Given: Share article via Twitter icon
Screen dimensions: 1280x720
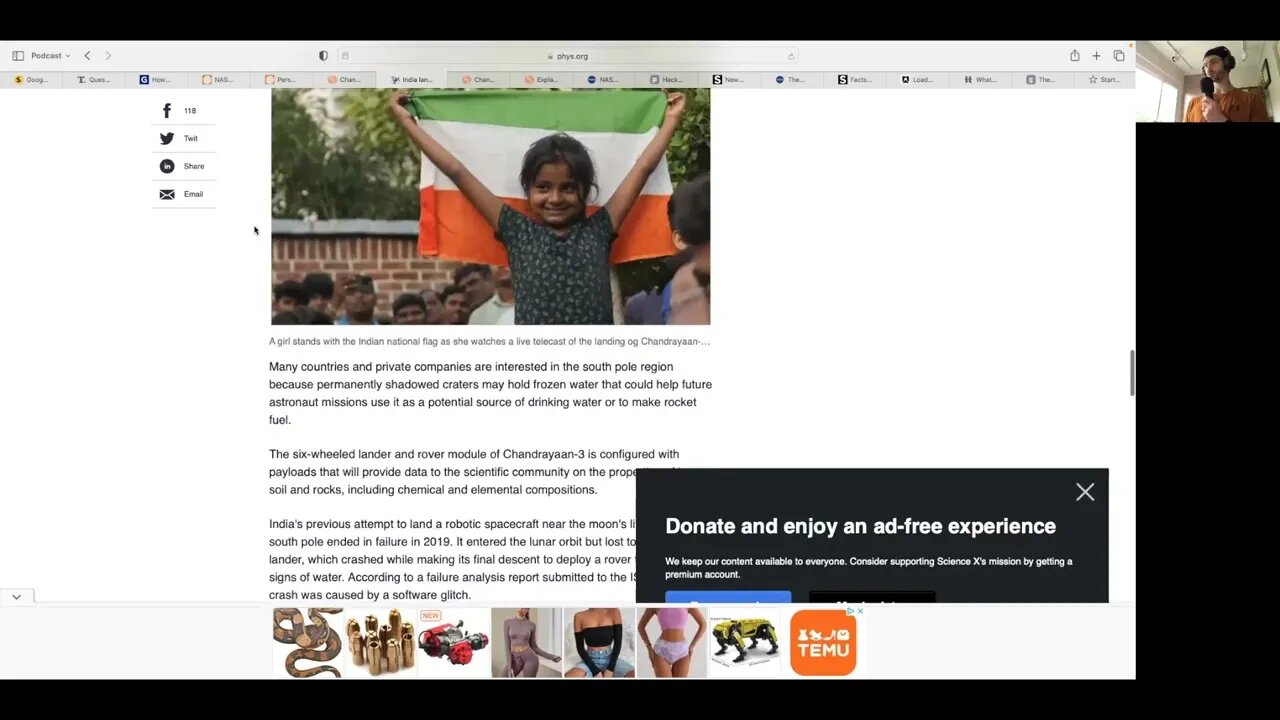Looking at the screenshot, I should click(x=167, y=139).
